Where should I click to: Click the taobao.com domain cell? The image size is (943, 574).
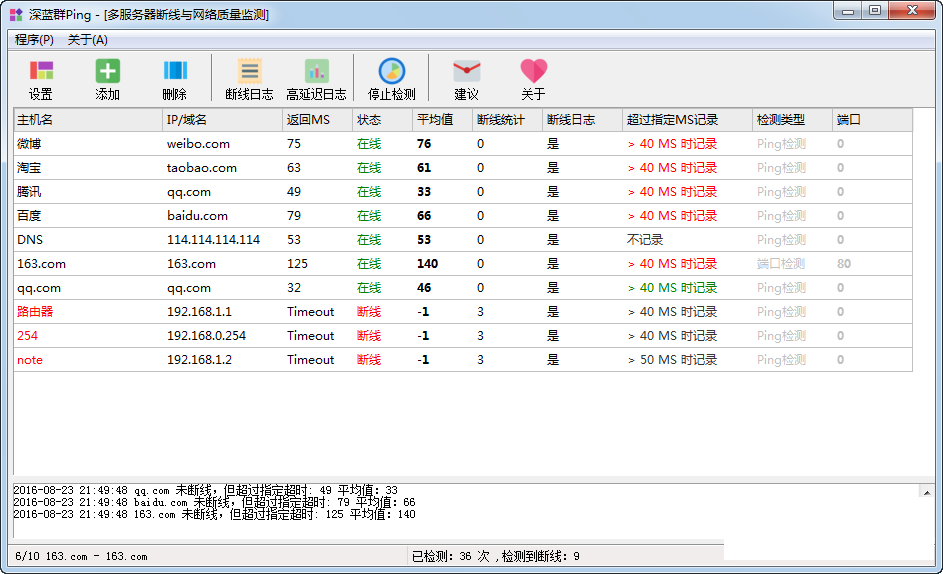(x=202, y=168)
